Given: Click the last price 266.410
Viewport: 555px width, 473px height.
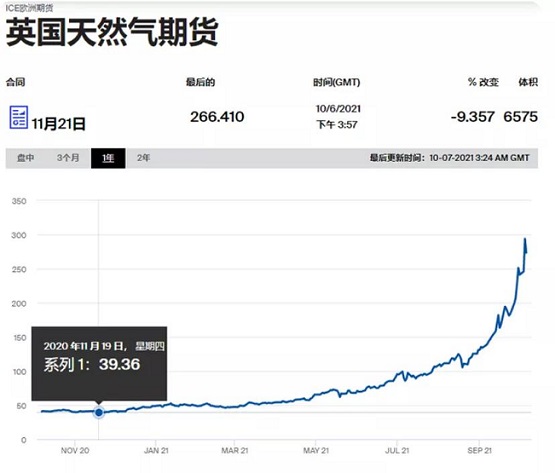Looking at the screenshot, I should [x=217, y=117].
